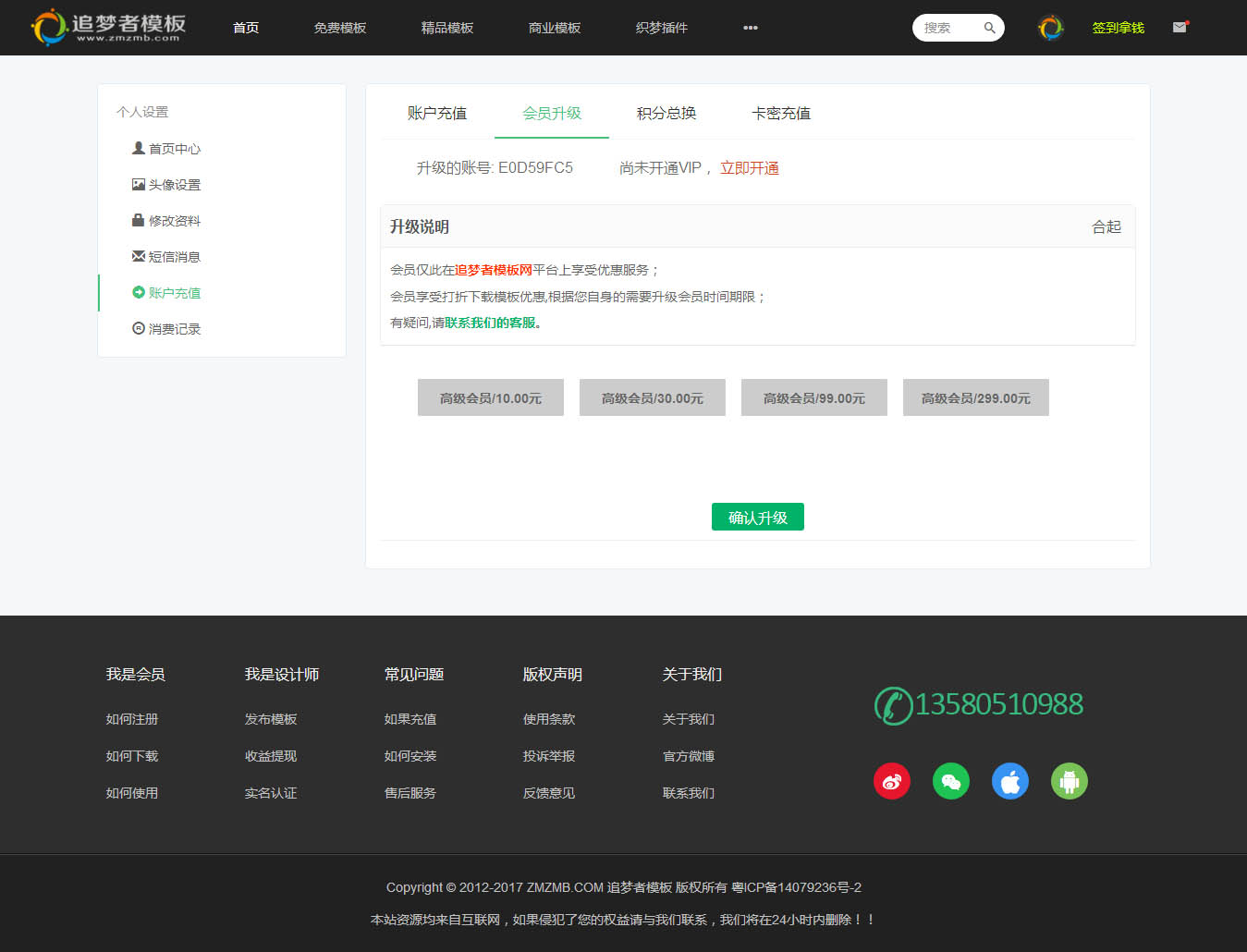
Task: Open the mail messages envelope icon
Action: point(1180,28)
